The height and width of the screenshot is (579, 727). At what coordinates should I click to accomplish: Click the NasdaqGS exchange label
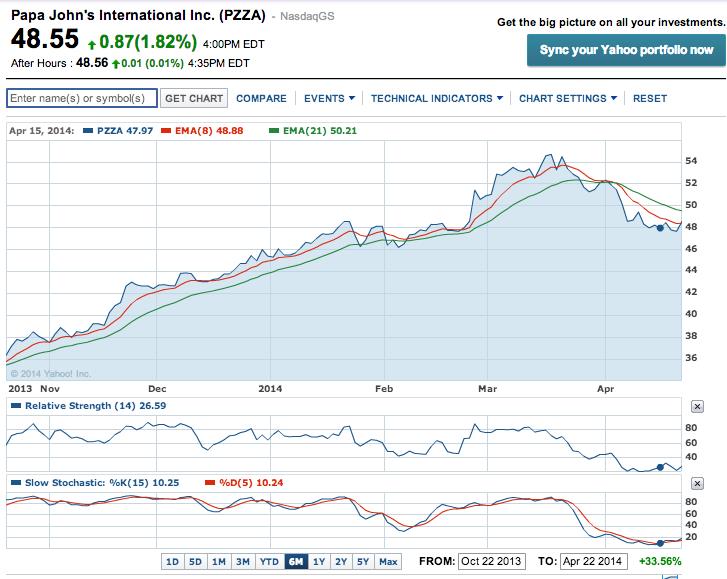coord(307,16)
